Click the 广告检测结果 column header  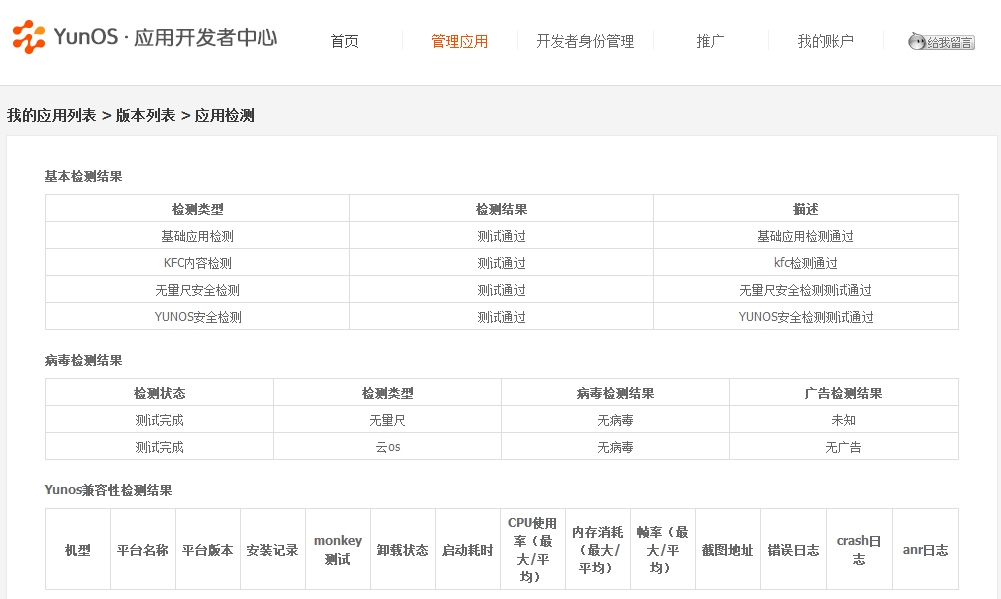click(x=843, y=393)
